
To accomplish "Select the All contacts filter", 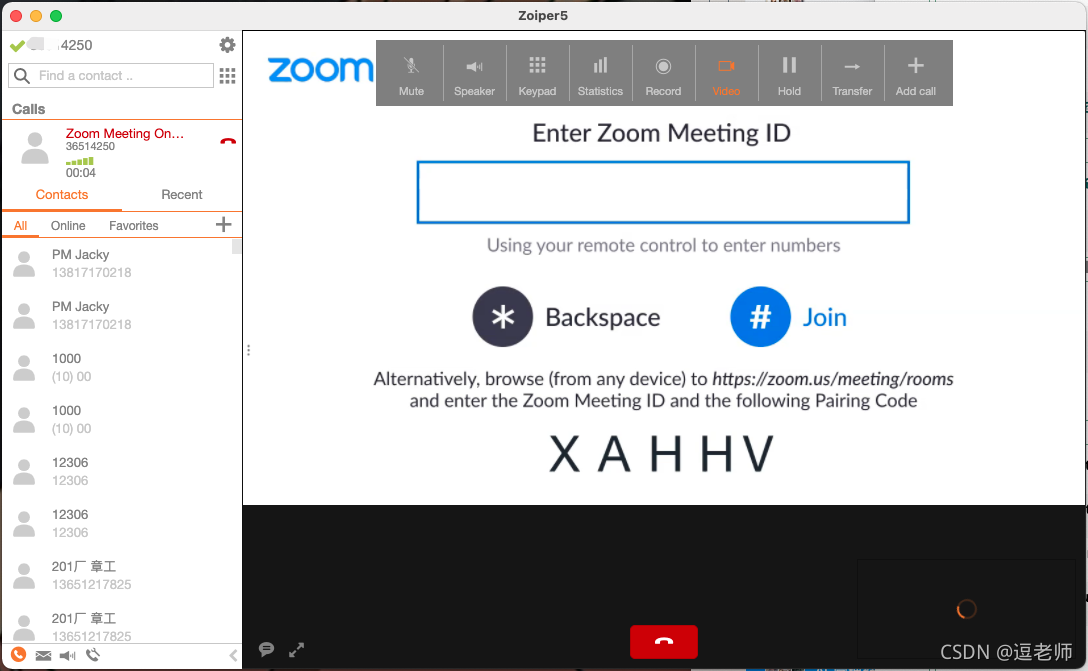I will [x=20, y=226].
